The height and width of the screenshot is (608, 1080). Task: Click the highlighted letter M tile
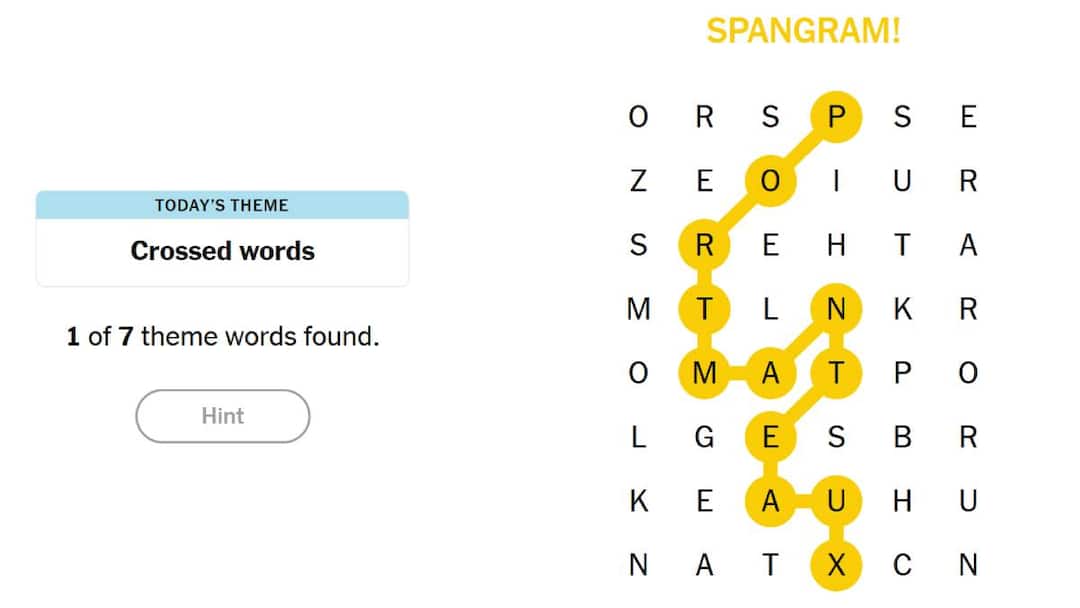704,374
